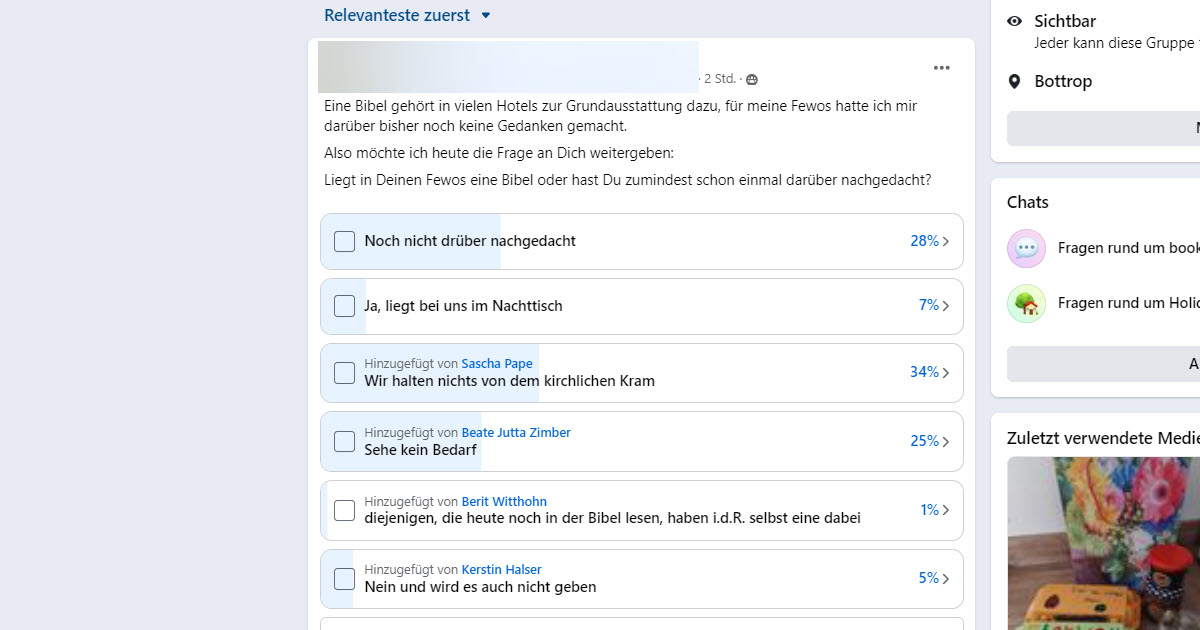The height and width of the screenshot is (630, 1200).
Task: Expand voters chevron next to 7%
Action: click(x=946, y=306)
